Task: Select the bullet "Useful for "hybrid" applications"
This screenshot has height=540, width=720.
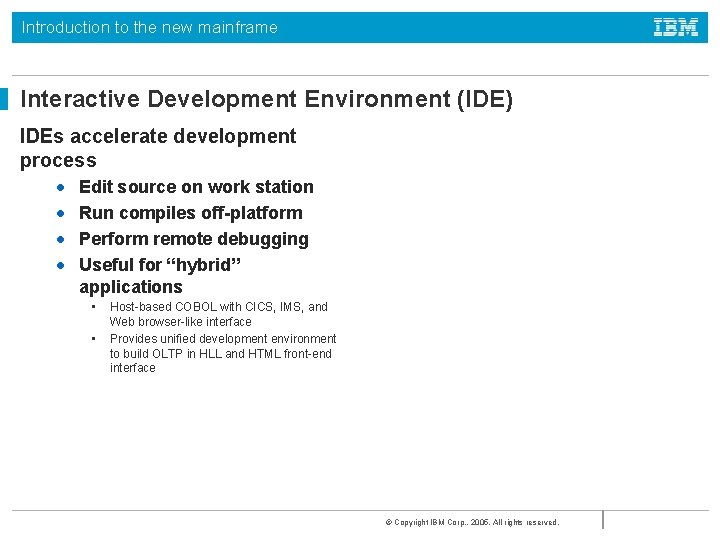Action: [160, 276]
